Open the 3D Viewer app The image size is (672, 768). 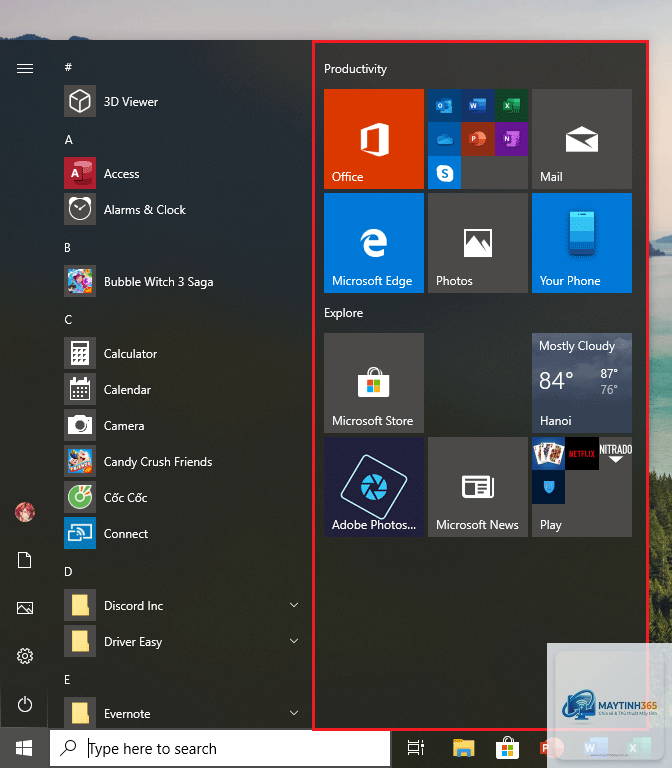pos(181,101)
